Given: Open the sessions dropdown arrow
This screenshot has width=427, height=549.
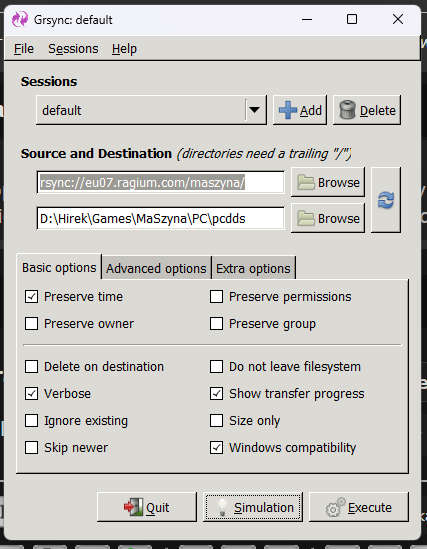Looking at the screenshot, I should click(x=254, y=110).
